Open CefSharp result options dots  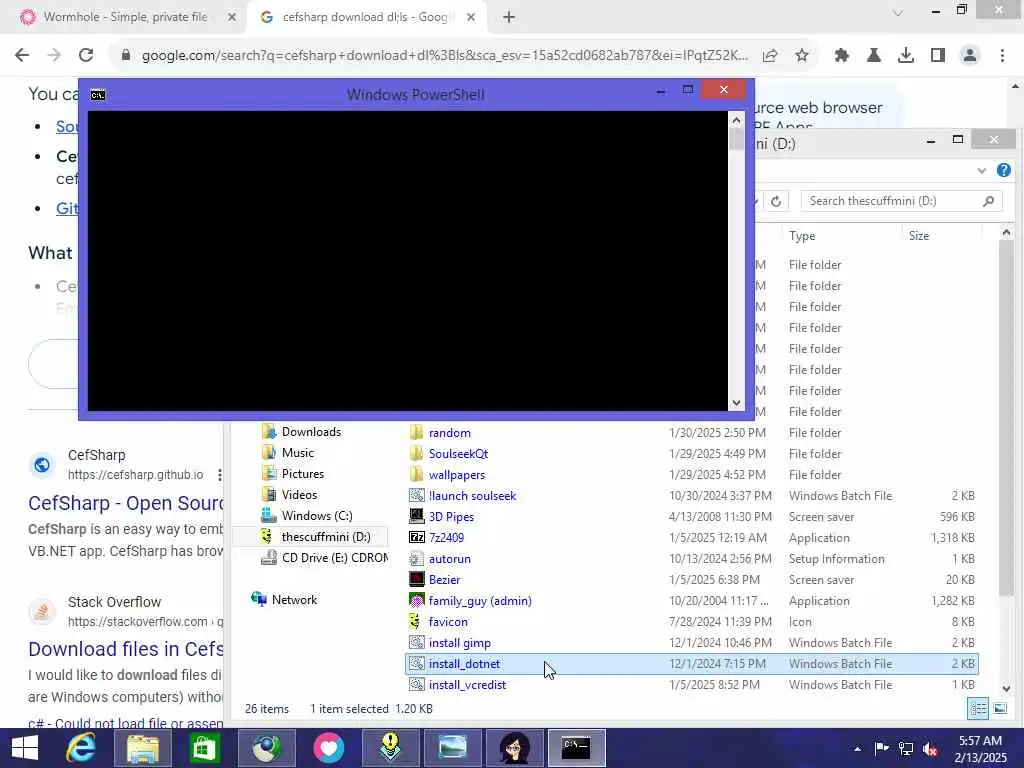point(219,475)
